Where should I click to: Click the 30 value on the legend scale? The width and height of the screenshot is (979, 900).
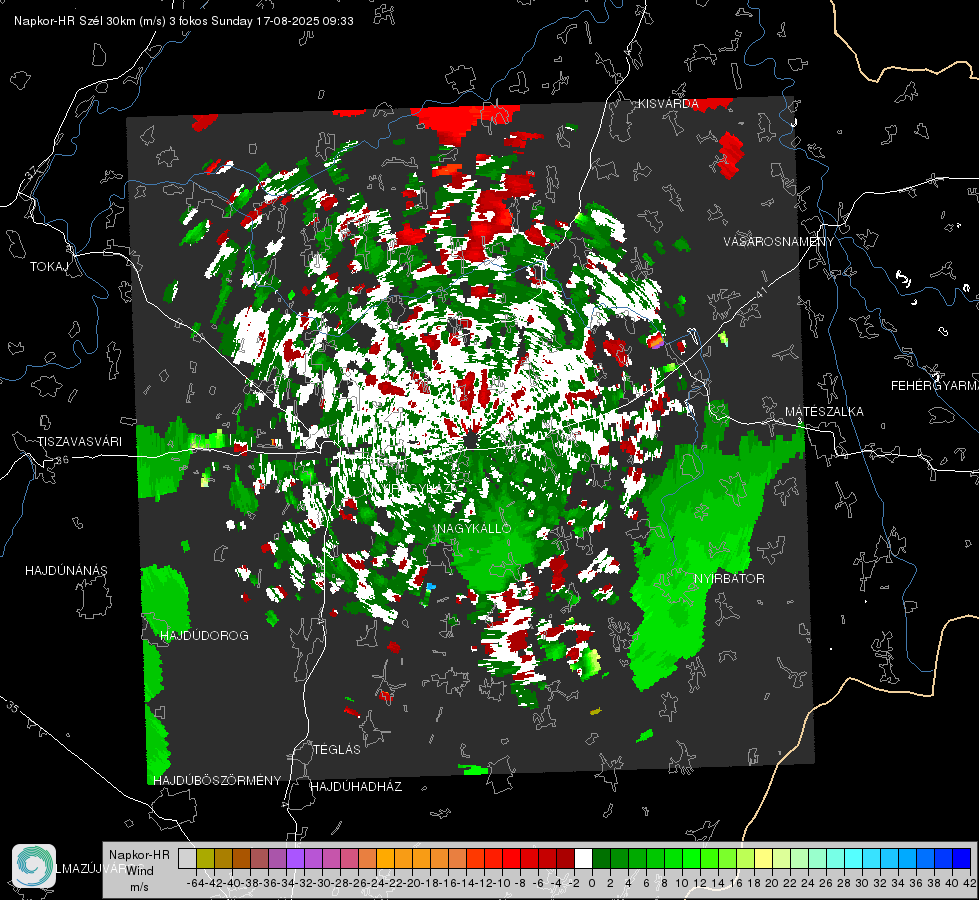(x=862, y=883)
